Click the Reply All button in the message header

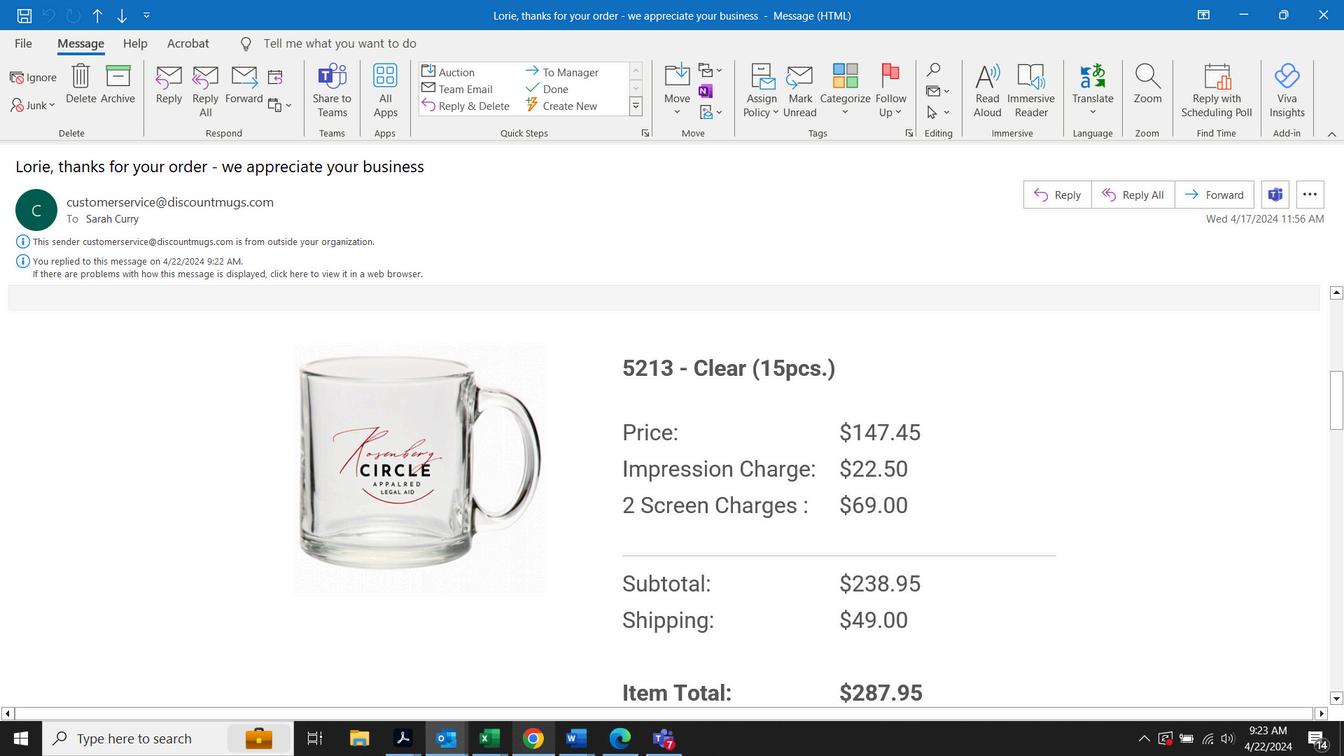[1133, 195]
